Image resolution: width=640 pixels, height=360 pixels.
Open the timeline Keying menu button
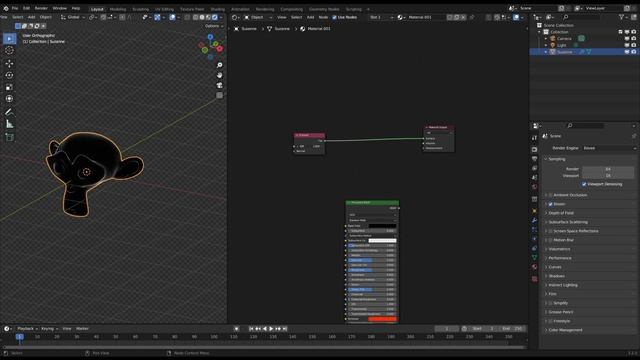click(x=50, y=329)
